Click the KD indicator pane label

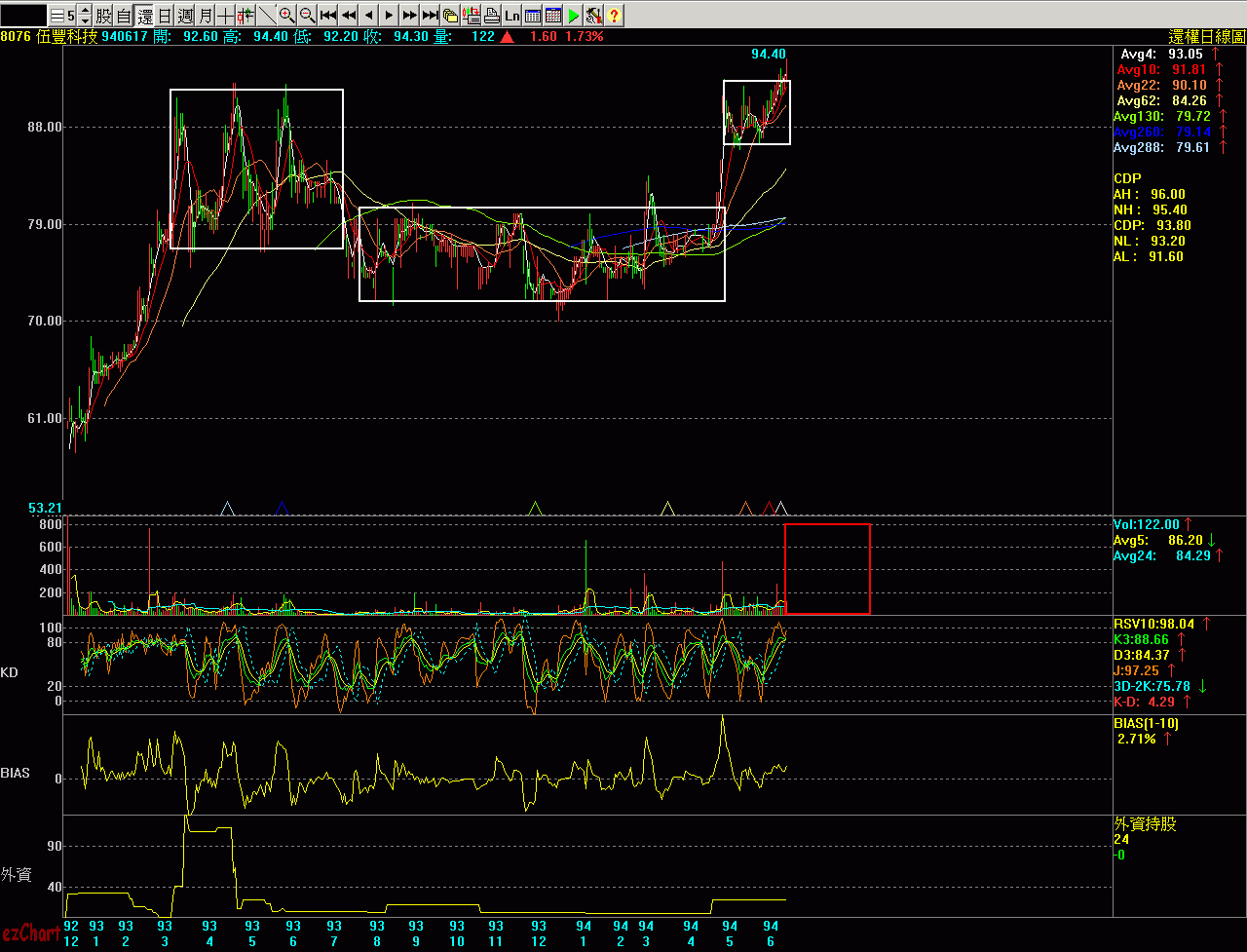10,672
